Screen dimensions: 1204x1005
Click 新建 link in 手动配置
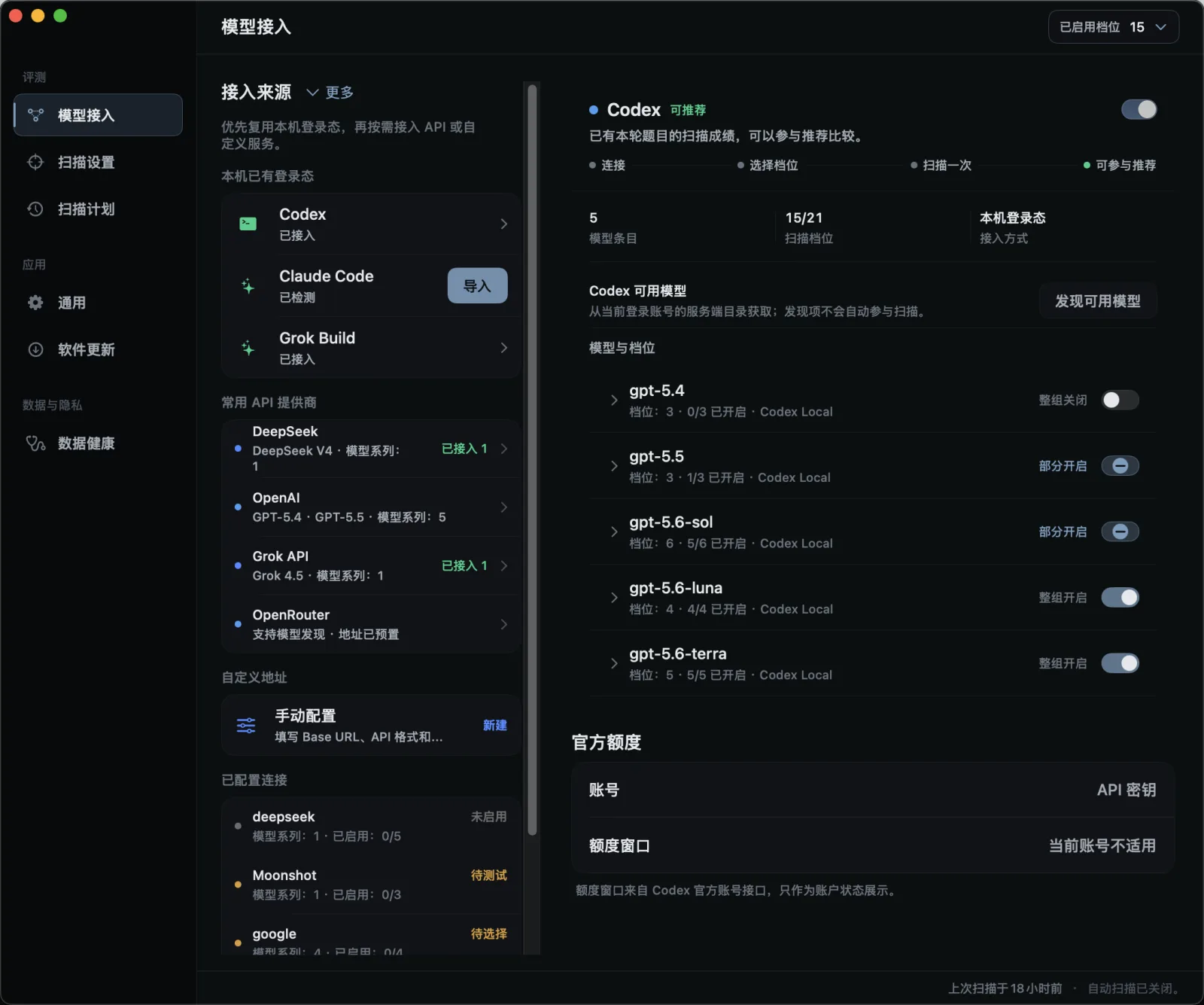[494, 726]
